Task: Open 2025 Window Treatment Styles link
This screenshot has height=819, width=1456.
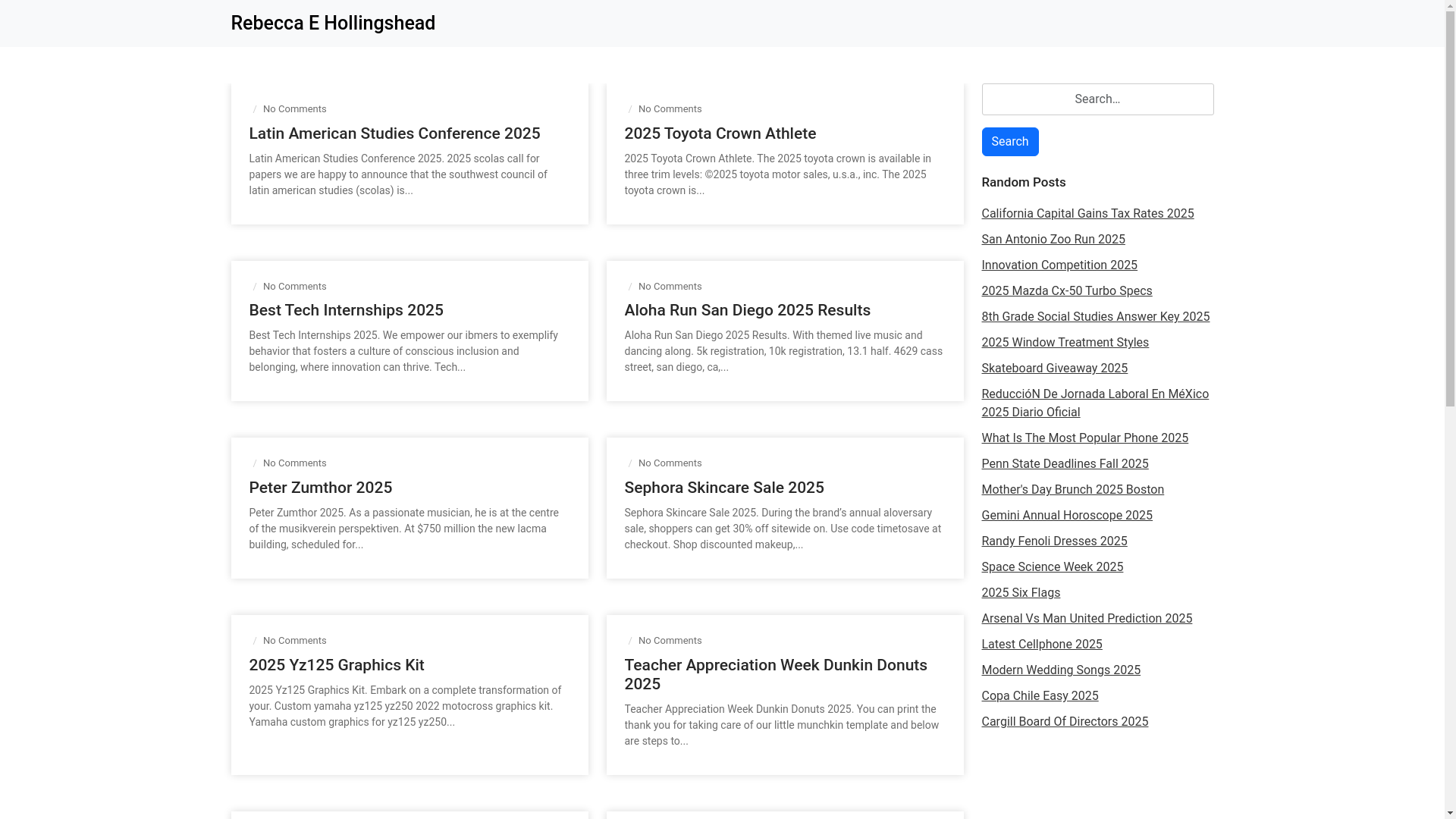Action: click(1065, 343)
